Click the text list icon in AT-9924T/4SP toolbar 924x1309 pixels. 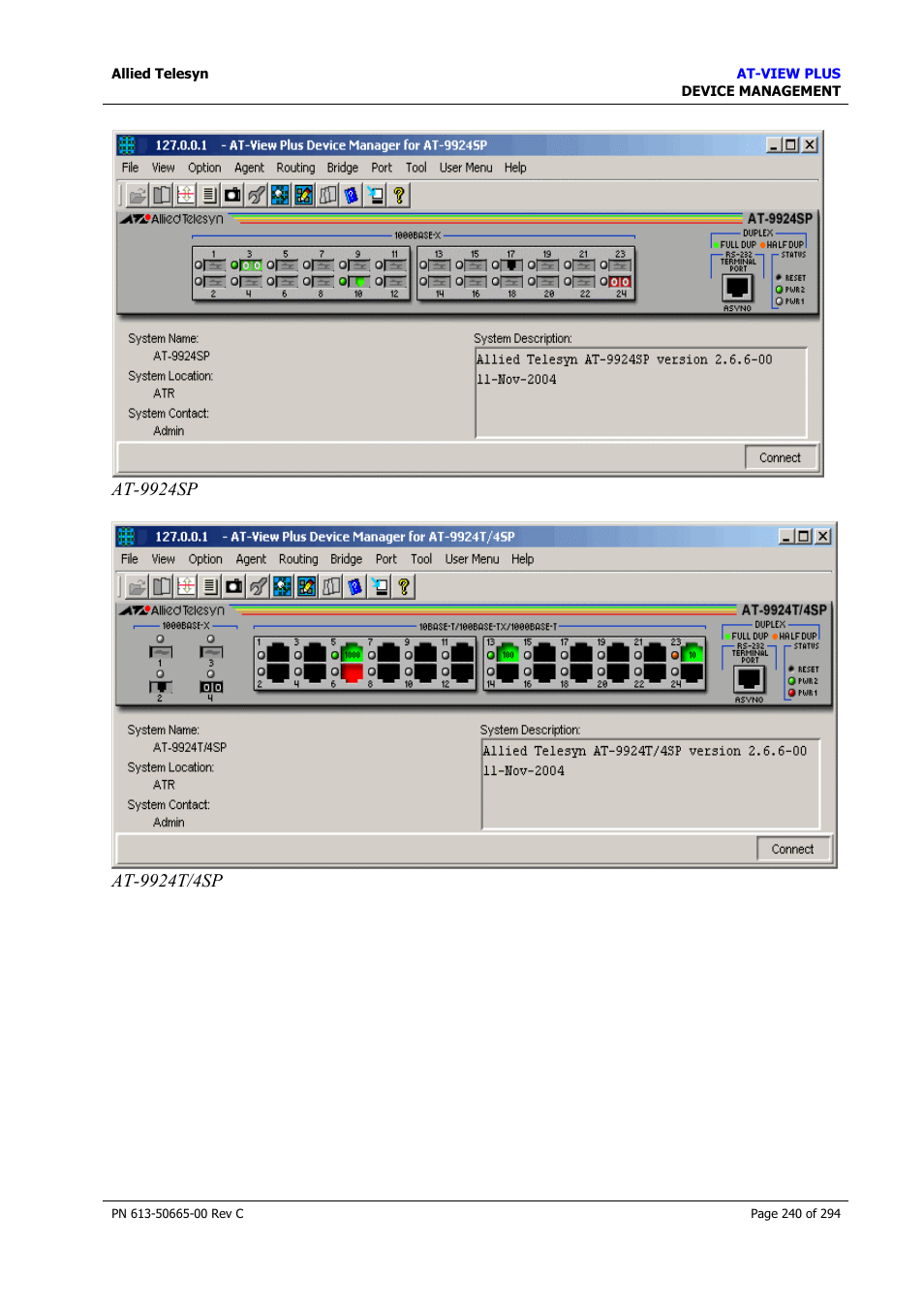click(210, 586)
